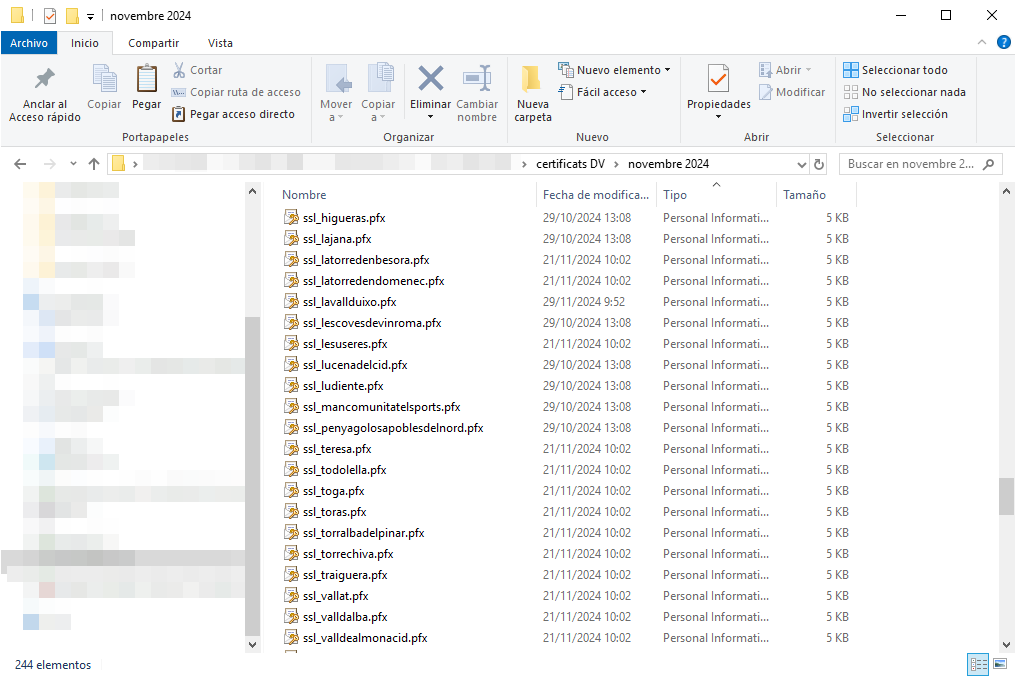The image size is (1016, 677).
Task: Click Invertir selección
Action: [895, 114]
